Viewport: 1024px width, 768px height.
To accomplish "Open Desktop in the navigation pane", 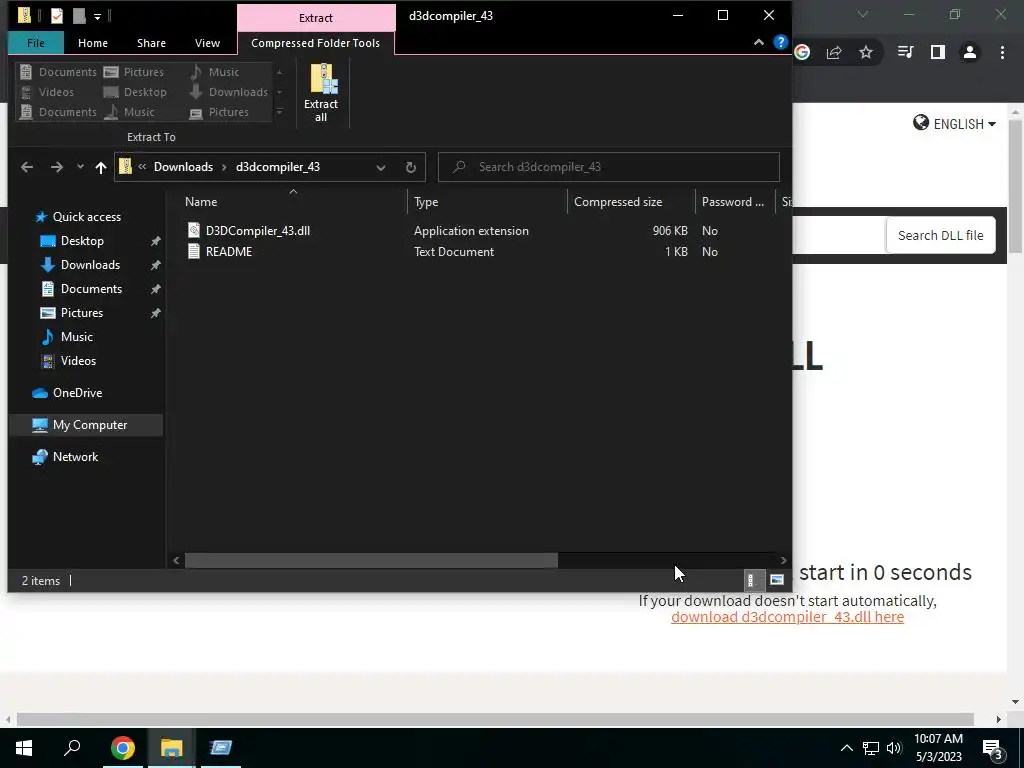I will click(82, 241).
